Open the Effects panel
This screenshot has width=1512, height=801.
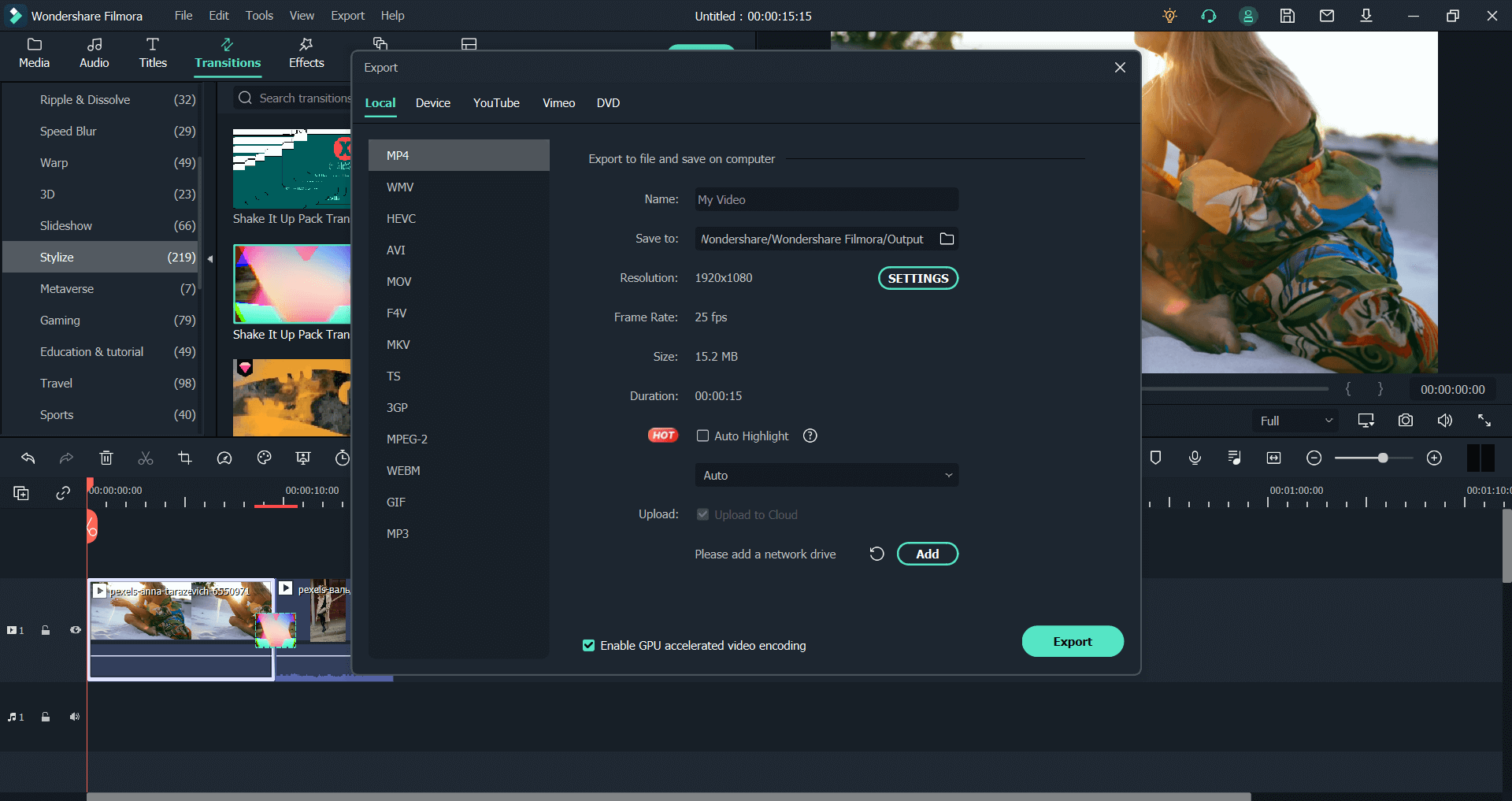click(x=306, y=53)
